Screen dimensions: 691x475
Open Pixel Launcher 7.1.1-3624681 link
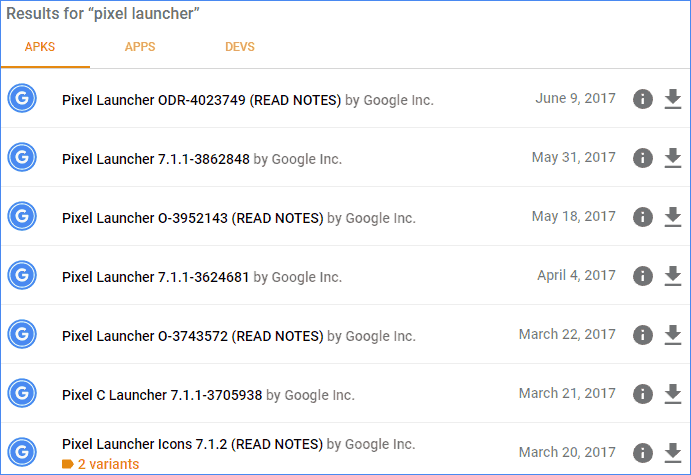(156, 277)
